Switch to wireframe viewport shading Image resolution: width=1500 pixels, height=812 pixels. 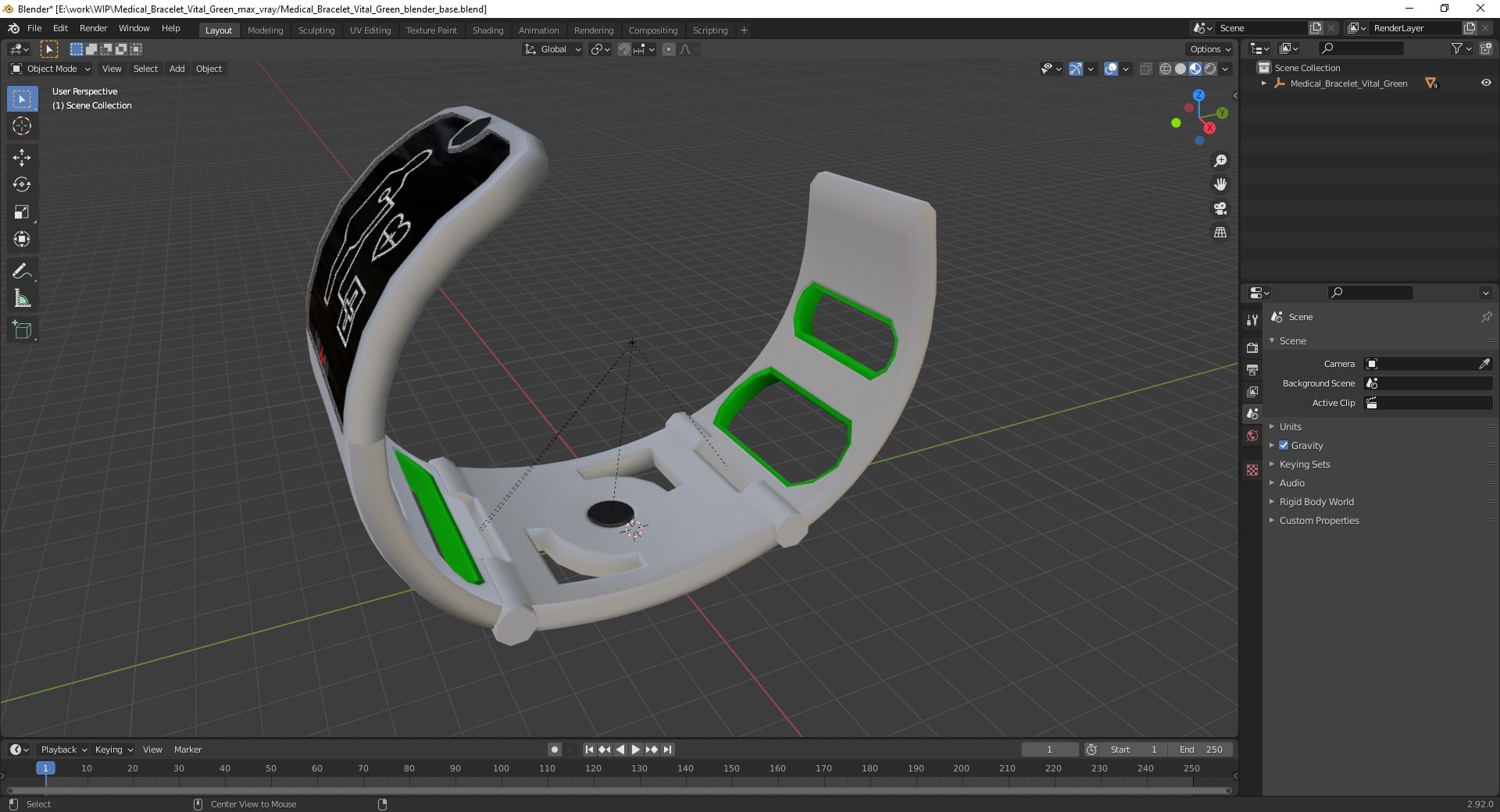pos(1166,69)
